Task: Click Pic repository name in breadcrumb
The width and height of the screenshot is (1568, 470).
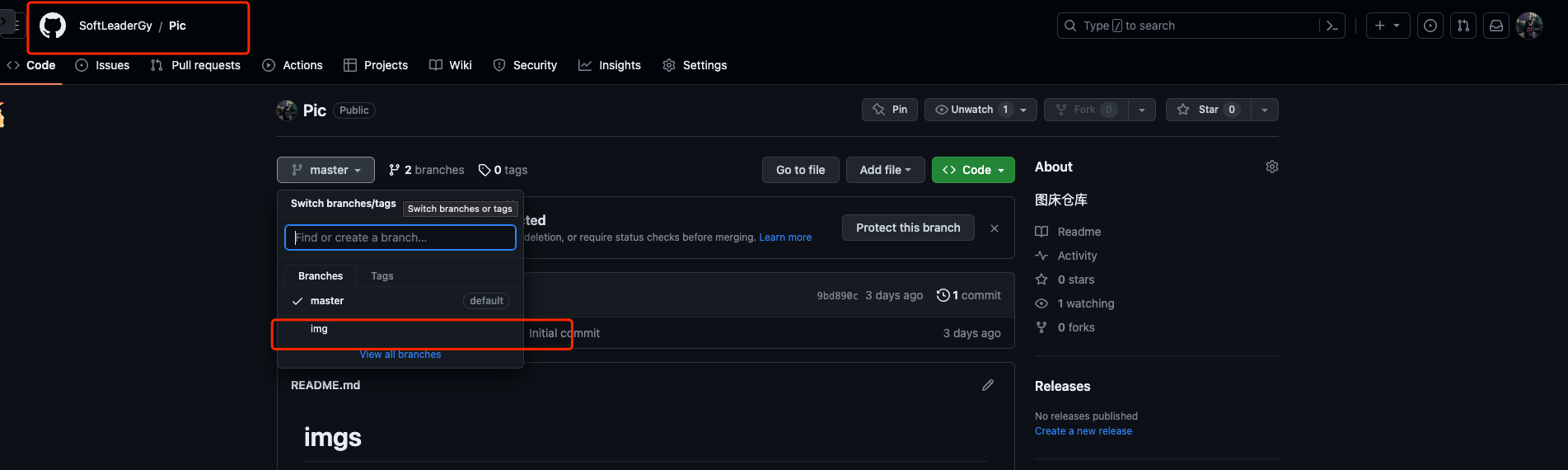Action: [x=177, y=26]
